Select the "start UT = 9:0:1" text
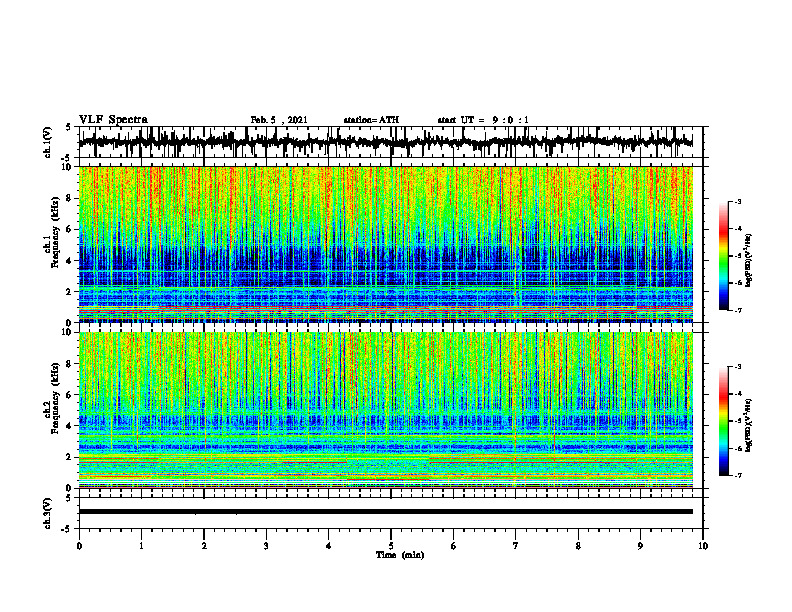The width and height of the screenshot is (792, 612). point(483,120)
